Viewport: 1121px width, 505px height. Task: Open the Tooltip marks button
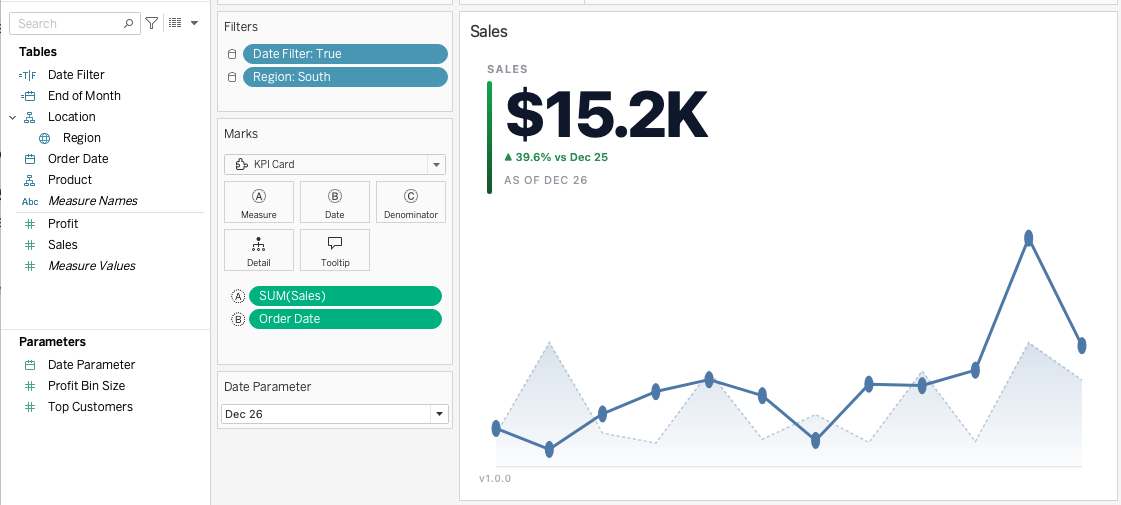point(335,252)
